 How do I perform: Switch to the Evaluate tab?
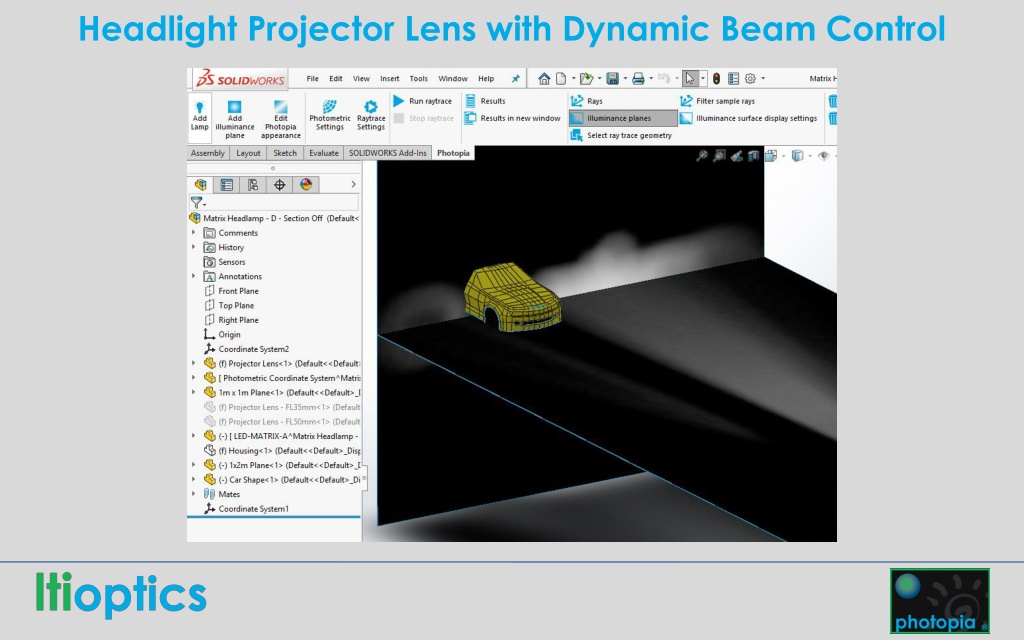click(x=324, y=153)
